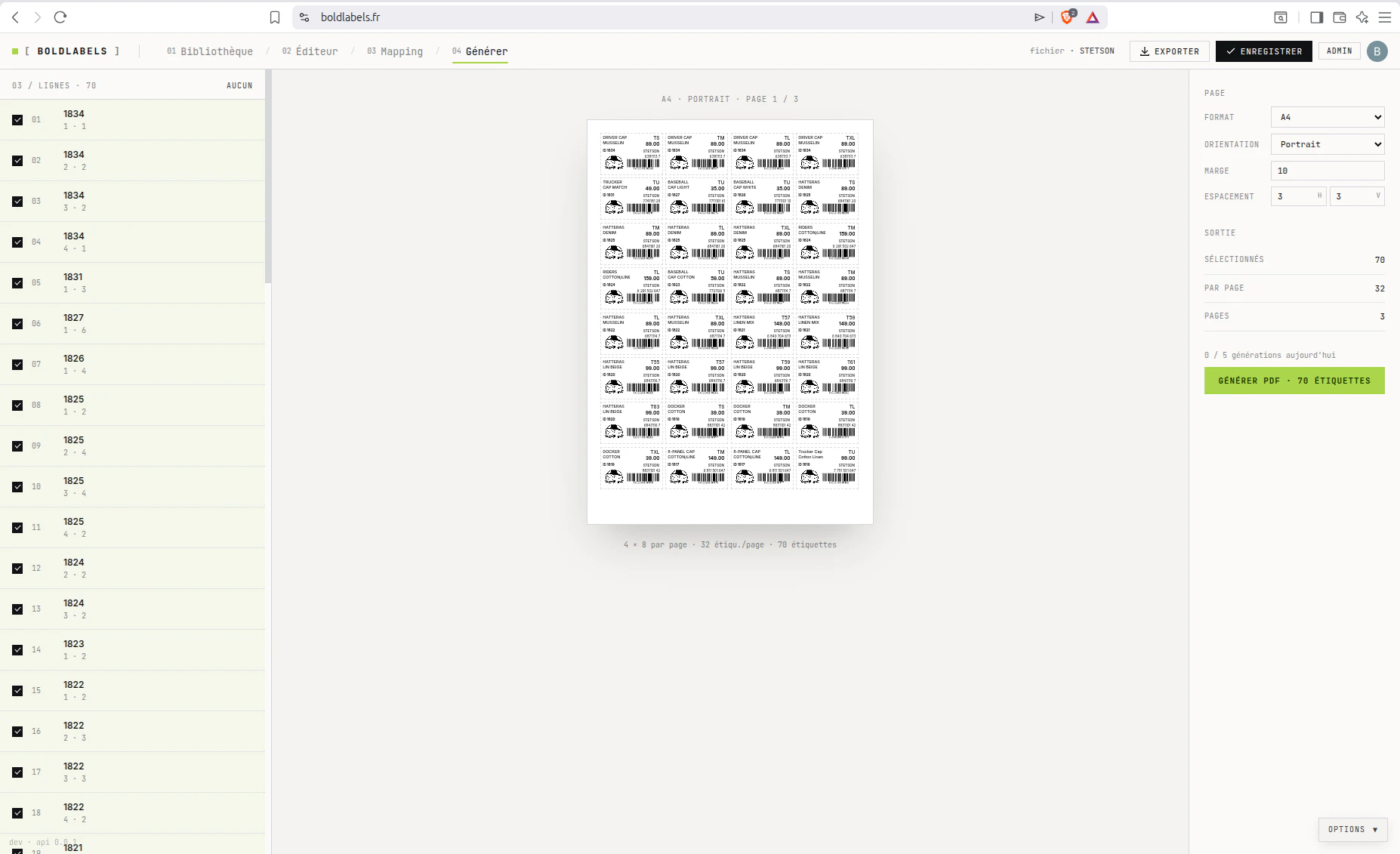Bookmark this page icon

275,17
